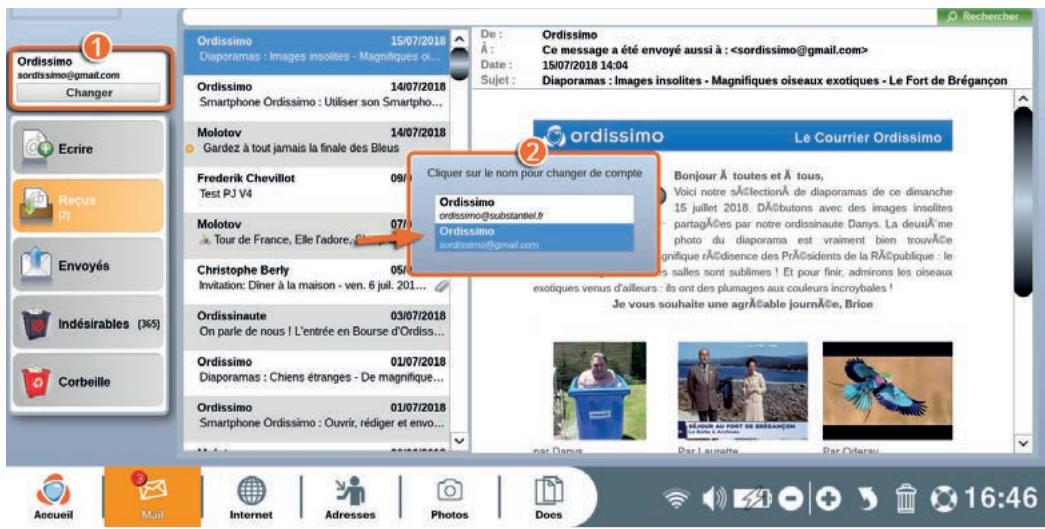Open the Docs app

548,498
